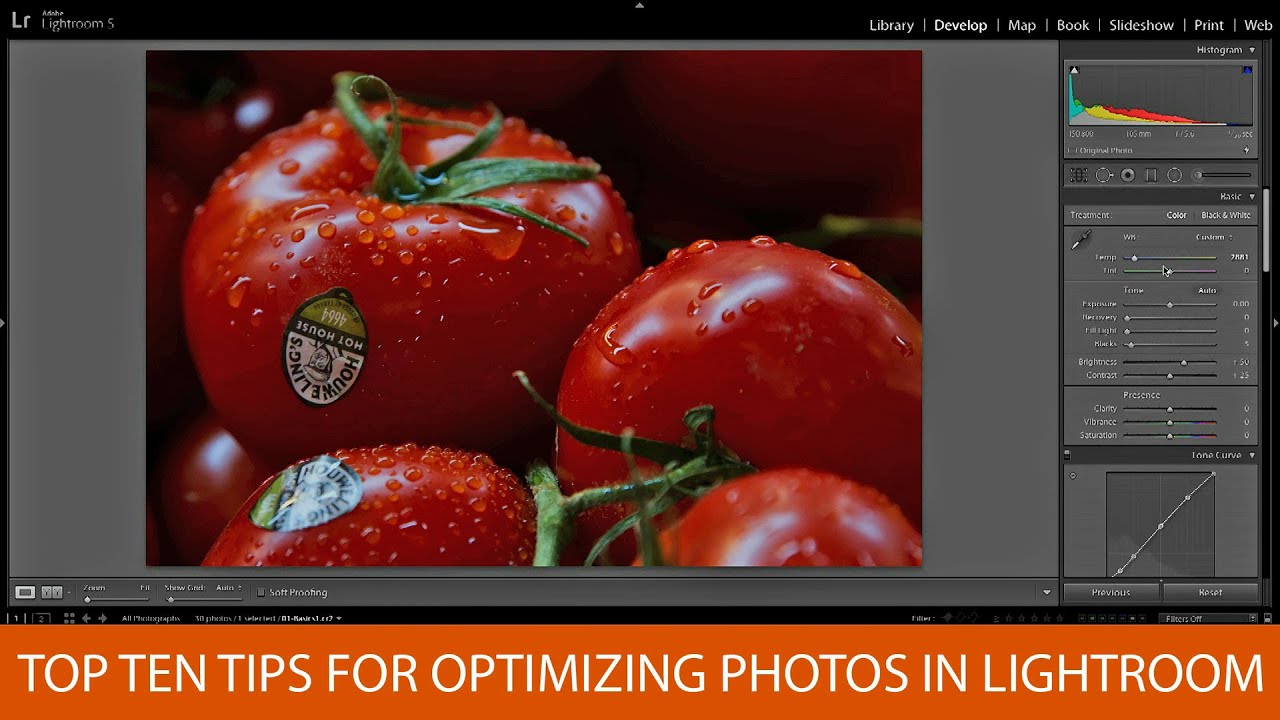
Task: Show the left panel using edge triangle
Action: pos(4,323)
